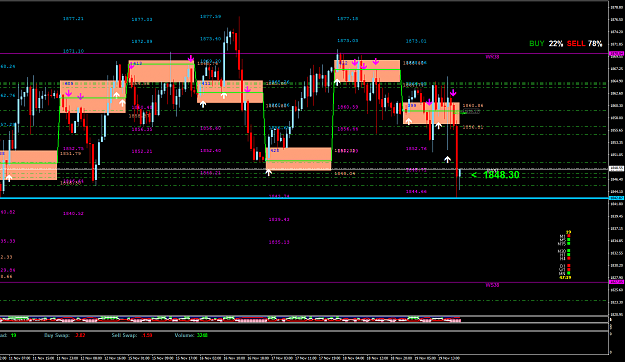This screenshot has height=362, width=625.
Task: Click the magenta 1852.40 level label
Action: coord(210,151)
